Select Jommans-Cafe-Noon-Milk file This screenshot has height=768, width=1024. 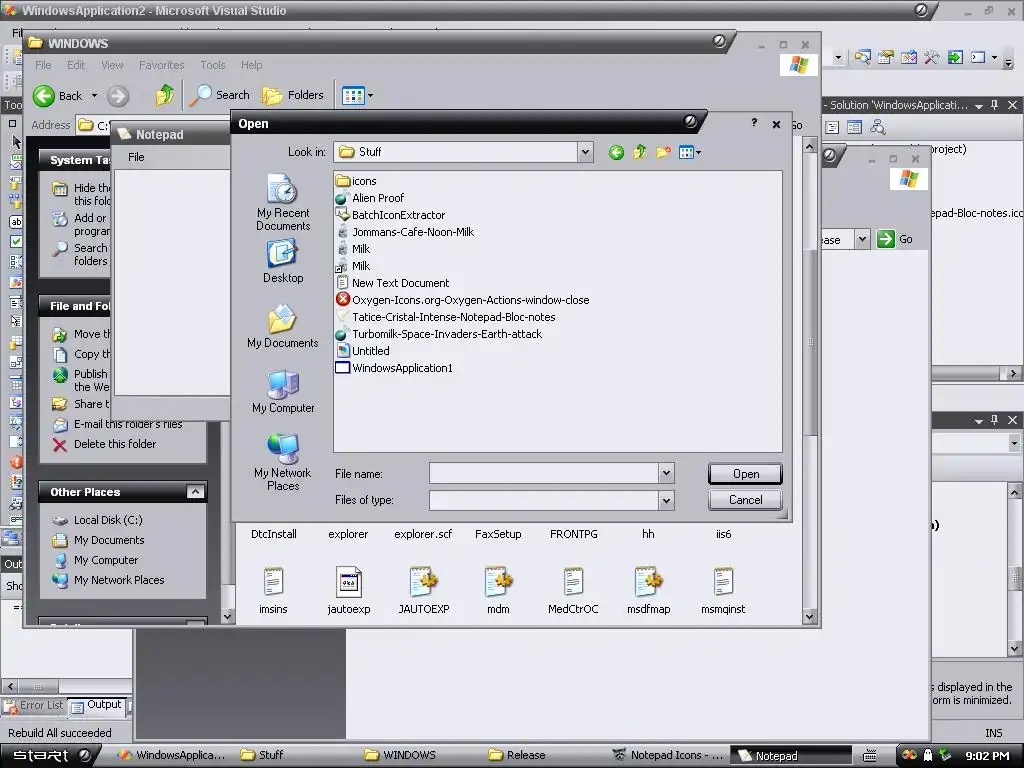tap(405, 232)
